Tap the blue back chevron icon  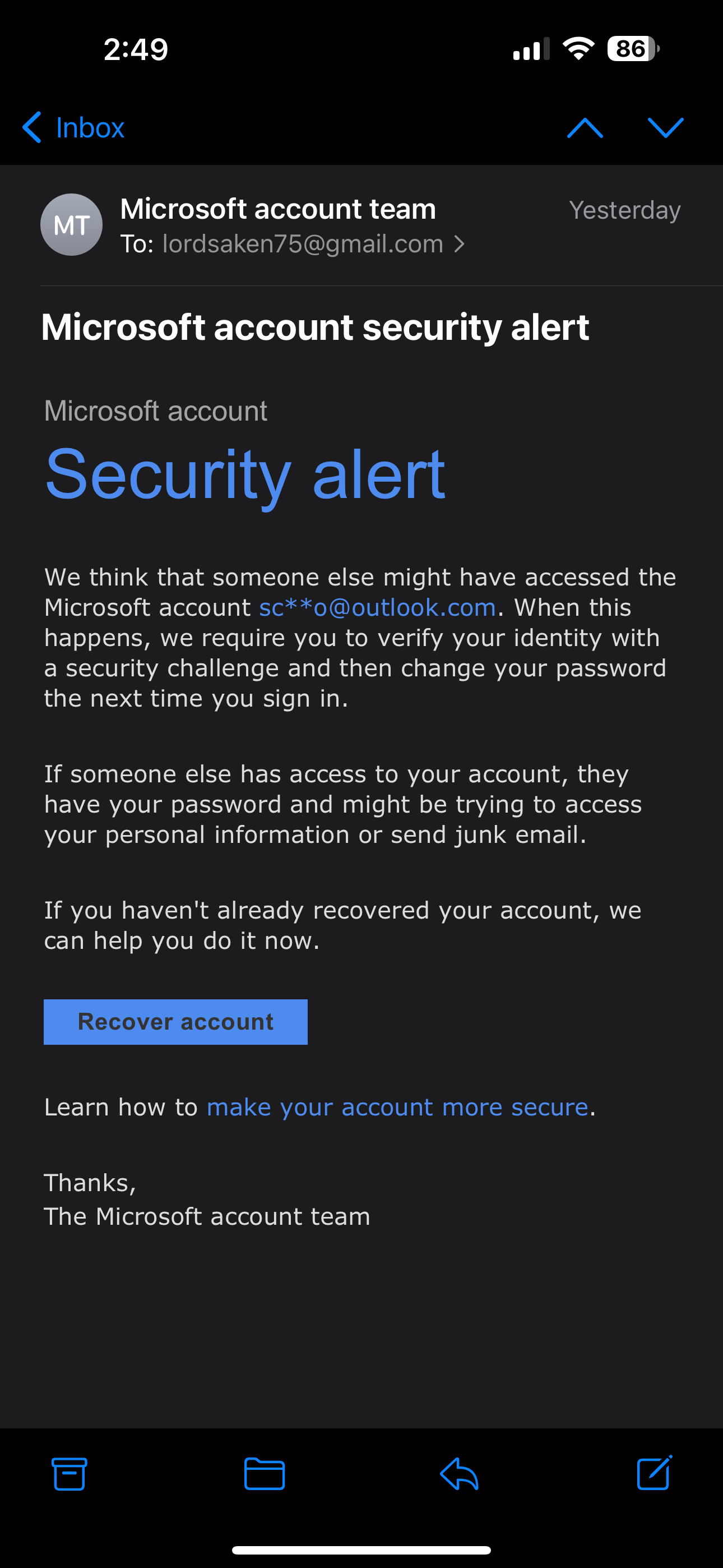click(31, 128)
